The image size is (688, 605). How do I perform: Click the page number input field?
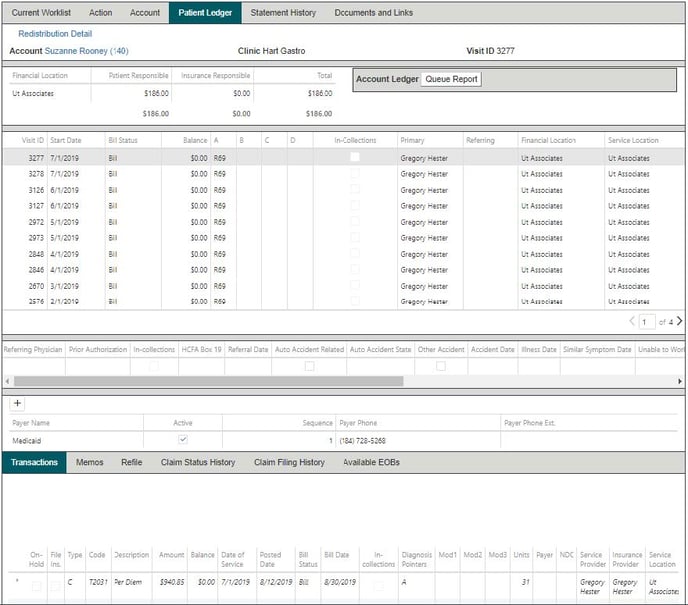tap(648, 322)
